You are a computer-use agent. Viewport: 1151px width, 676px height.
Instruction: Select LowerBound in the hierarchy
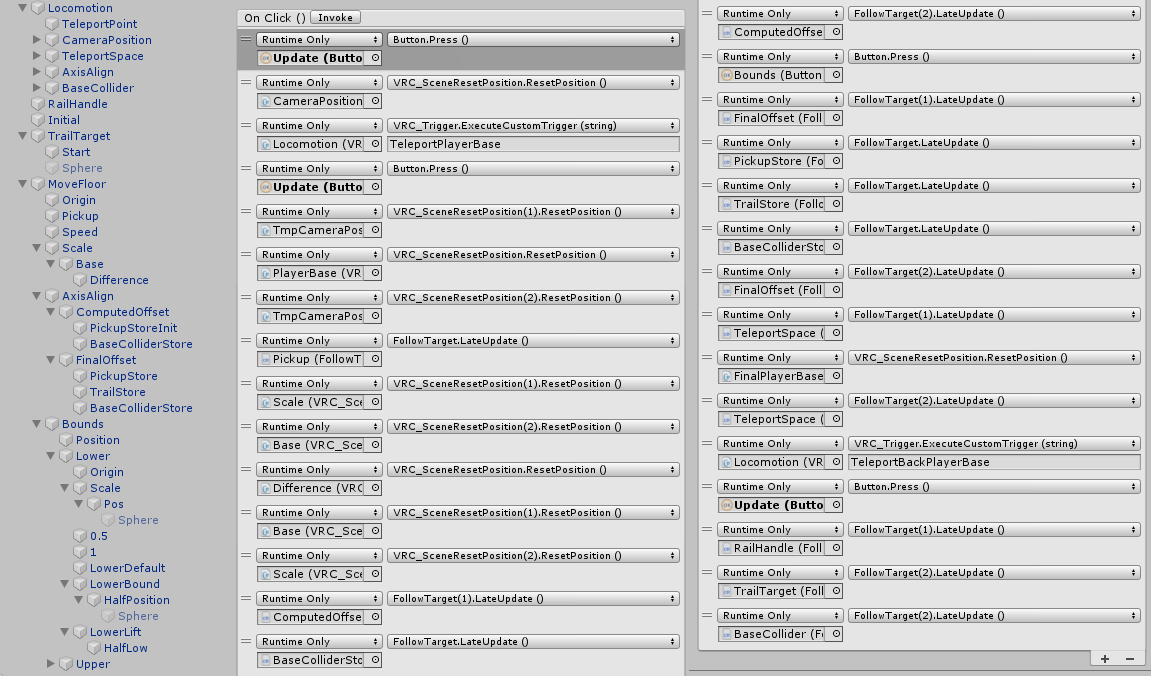(124, 584)
